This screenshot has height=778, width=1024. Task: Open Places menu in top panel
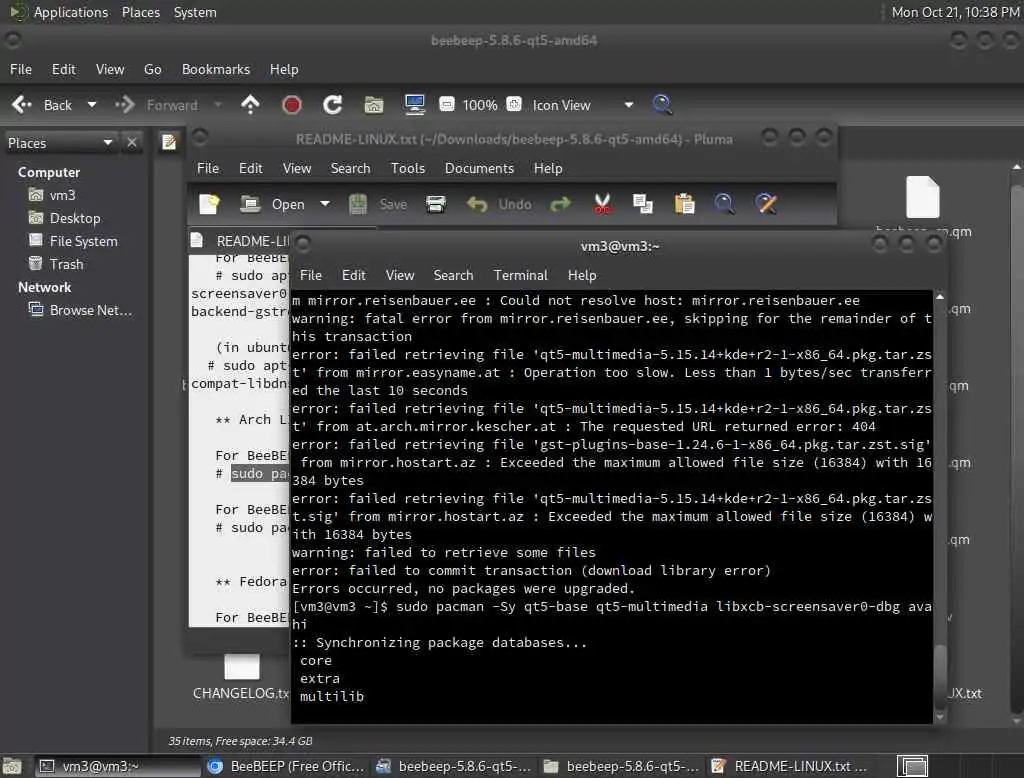pyautogui.click(x=140, y=12)
